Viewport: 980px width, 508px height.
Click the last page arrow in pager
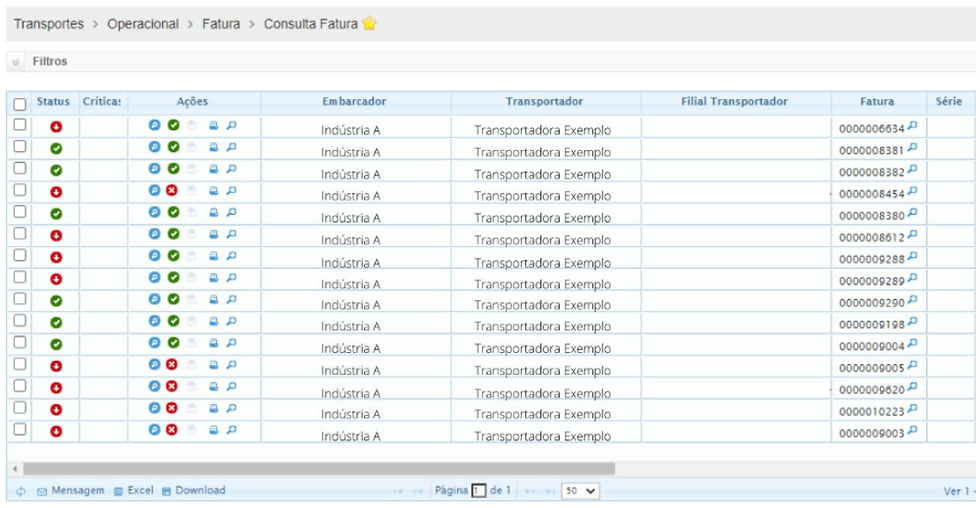pyautogui.click(x=550, y=492)
